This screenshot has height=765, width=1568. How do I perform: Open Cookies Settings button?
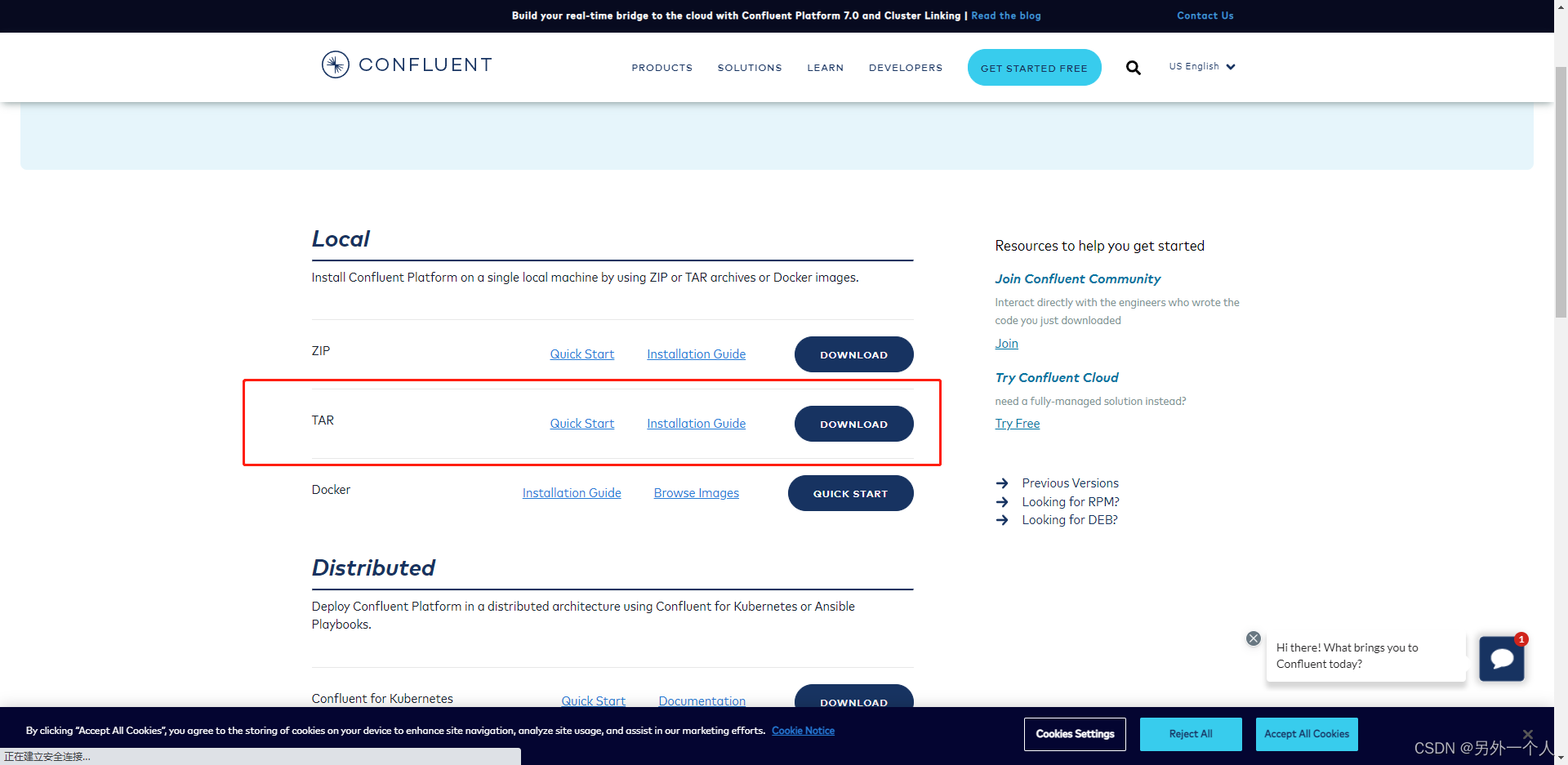click(x=1075, y=734)
